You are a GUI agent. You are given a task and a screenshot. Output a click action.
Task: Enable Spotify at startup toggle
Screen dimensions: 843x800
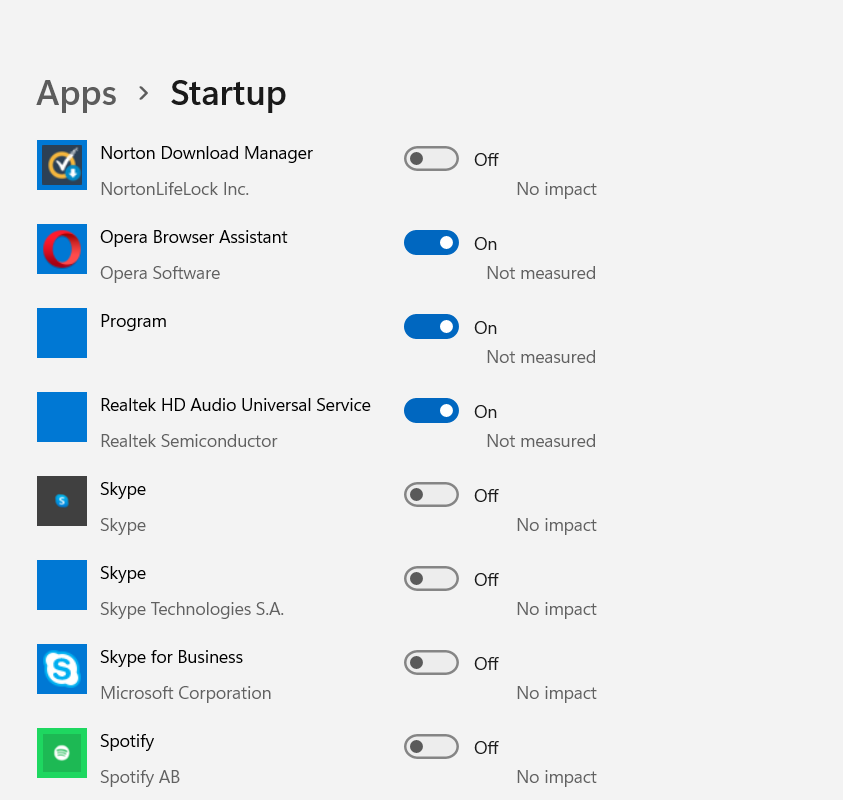(x=431, y=746)
